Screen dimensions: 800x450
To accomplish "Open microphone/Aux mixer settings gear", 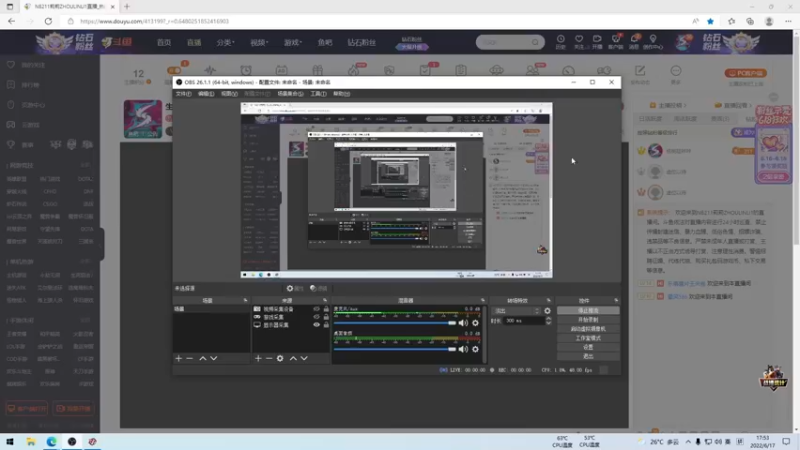I will (476, 323).
